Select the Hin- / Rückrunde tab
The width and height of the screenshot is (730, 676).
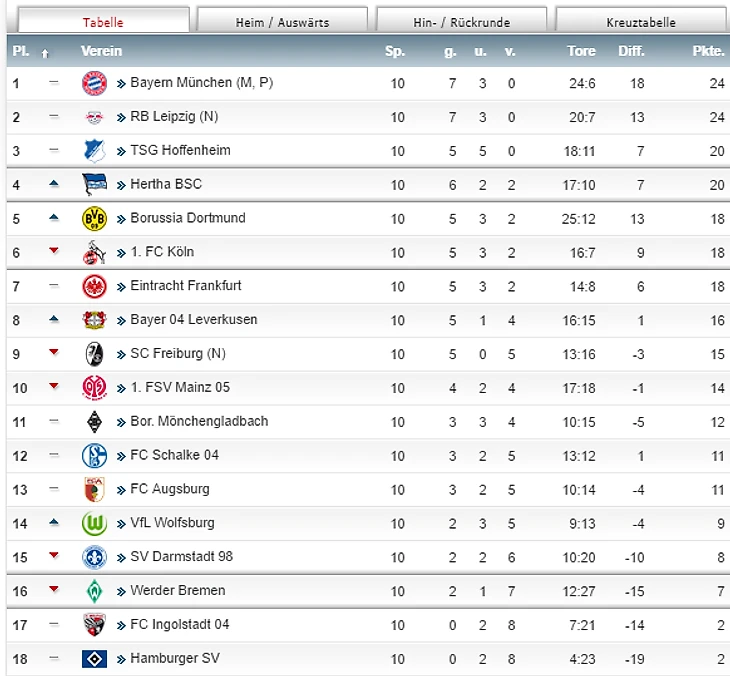461,21
